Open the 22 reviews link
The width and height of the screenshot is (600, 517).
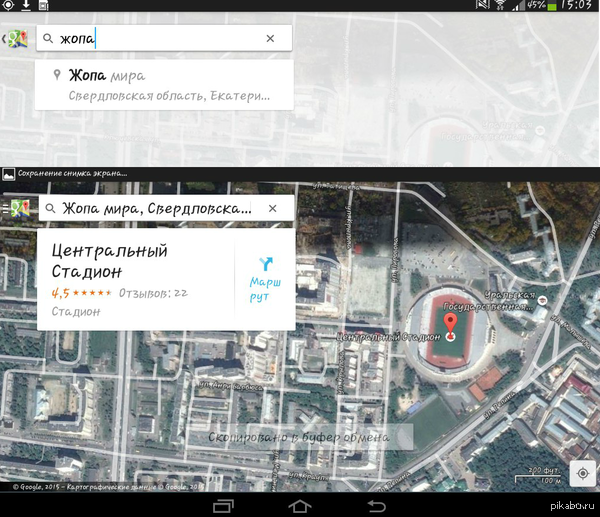[153, 293]
